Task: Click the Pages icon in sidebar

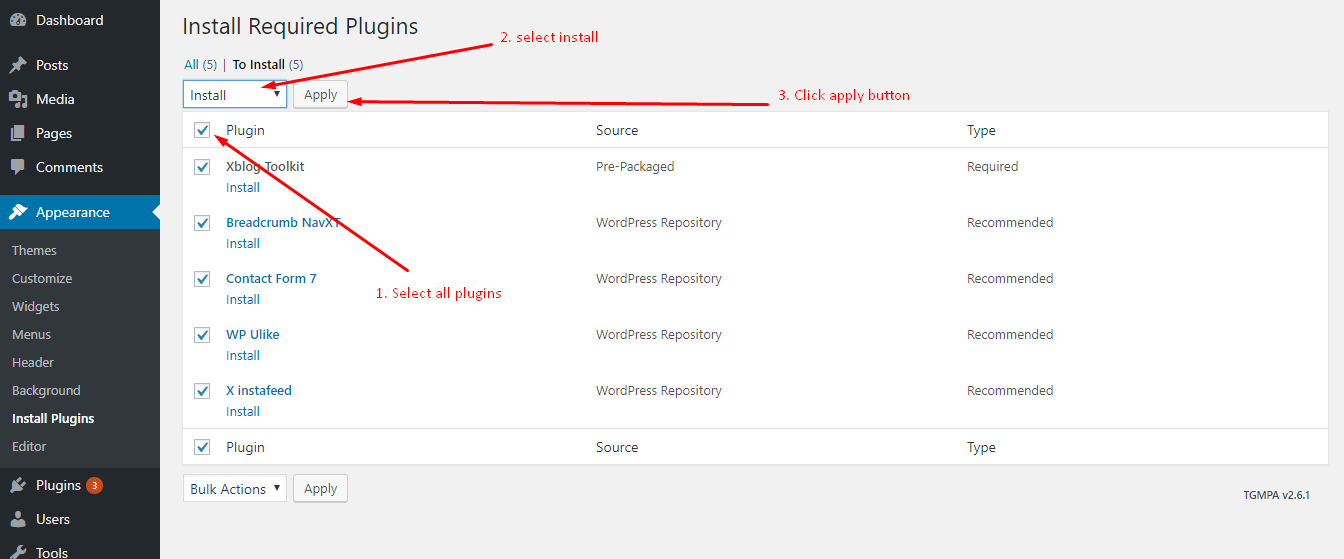Action: pyautogui.click(x=18, y=133)
